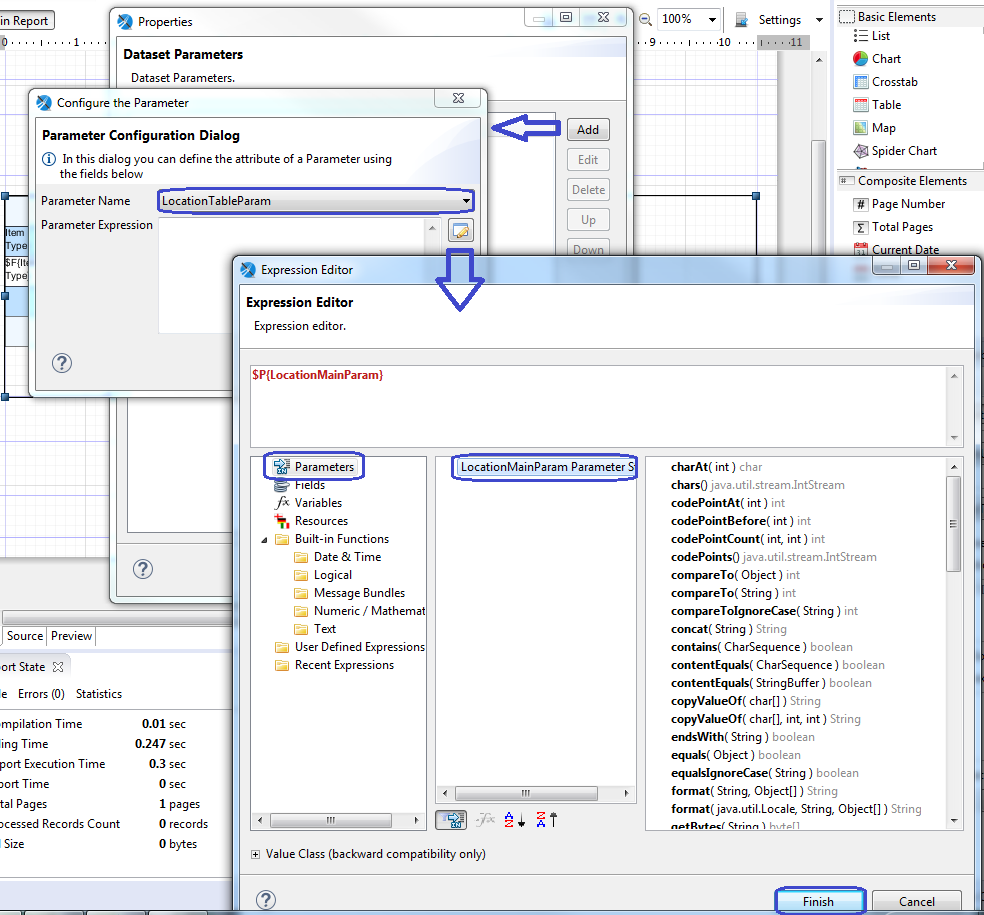Toggle the built-in parameters filter icon
Image resolution: width=984 pixels, height=915 pixels.
pyautogui.click(x=451, y=820)
